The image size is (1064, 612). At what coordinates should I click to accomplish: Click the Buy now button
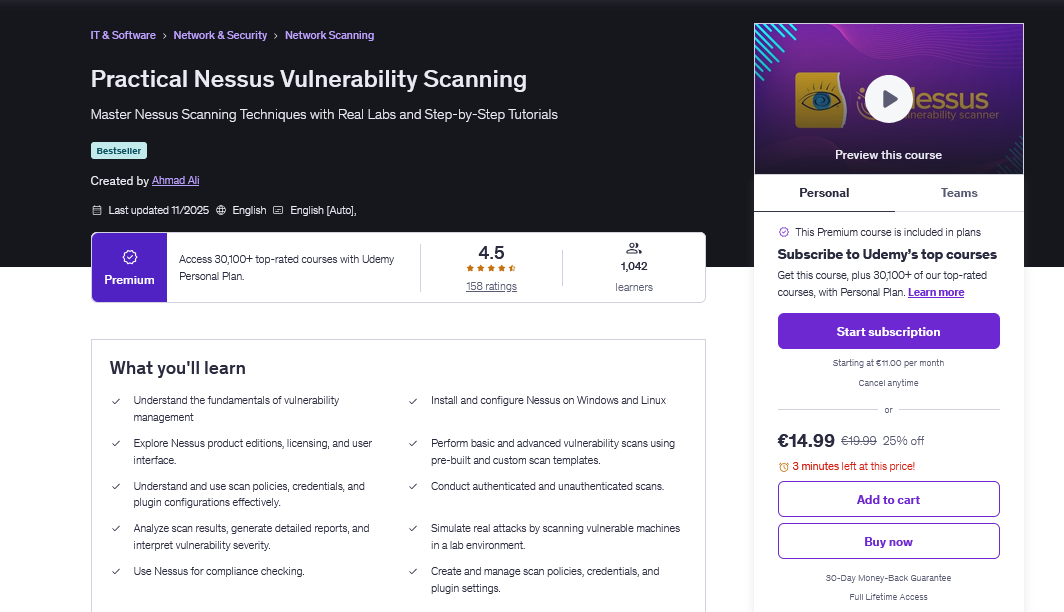[x=888, y=541]
